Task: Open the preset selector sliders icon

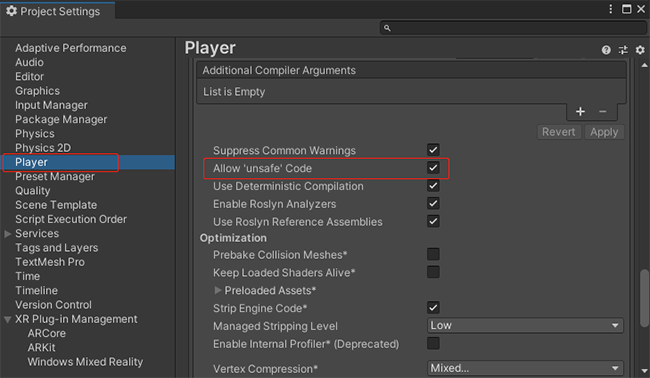Action: pos(623,50)
